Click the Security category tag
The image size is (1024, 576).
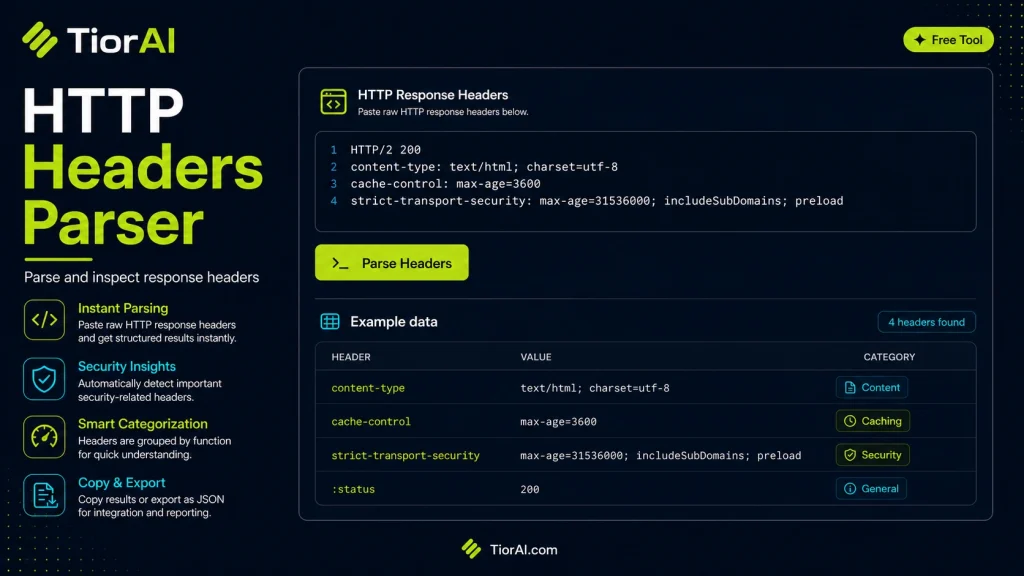(872, 455)
